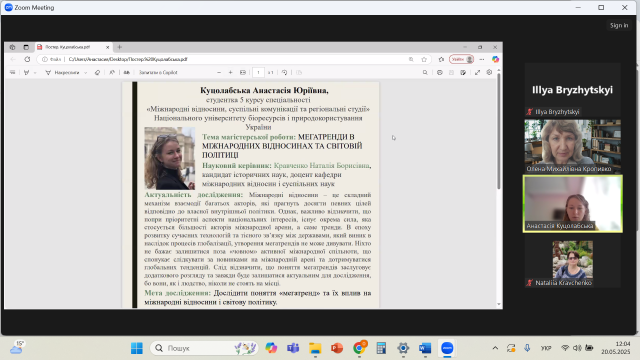Image resolution: width=640 pixels, height=360 pixels.
Task: Click the browser back arrow
Action: pyautogui.click(x=13, y=59)
